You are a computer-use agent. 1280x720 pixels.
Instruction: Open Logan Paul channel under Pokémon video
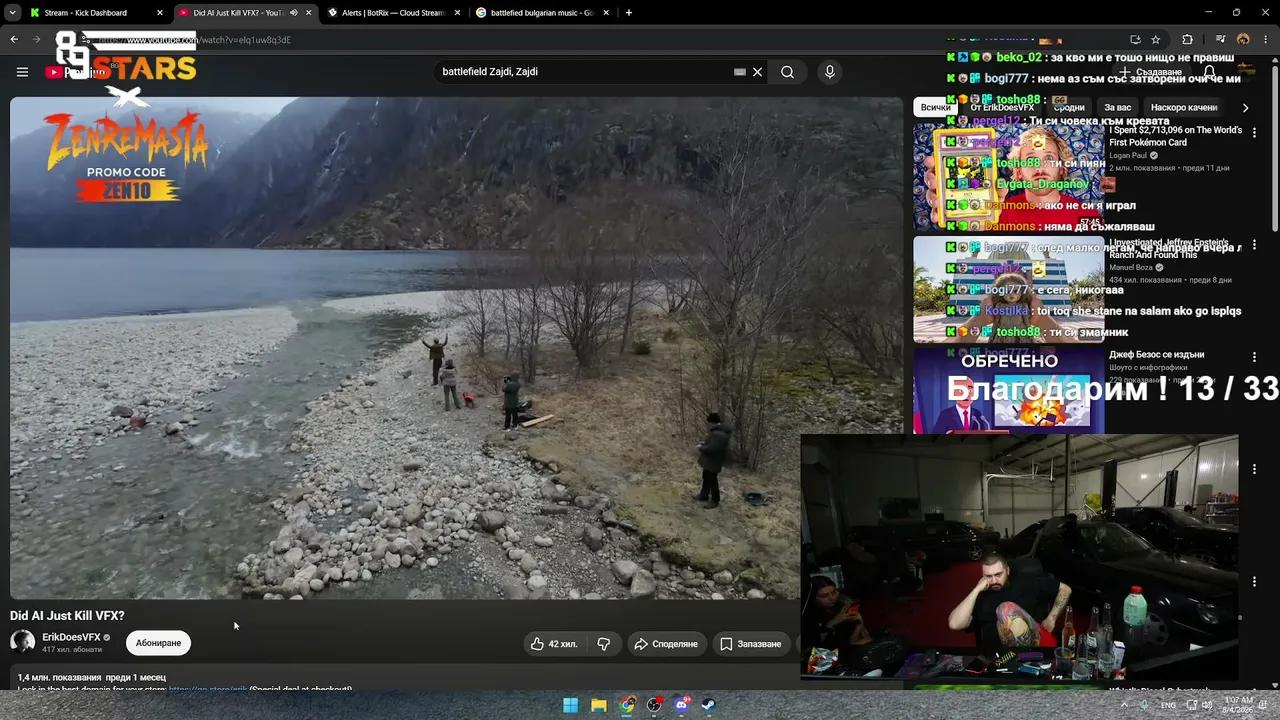pos(1130,156)
